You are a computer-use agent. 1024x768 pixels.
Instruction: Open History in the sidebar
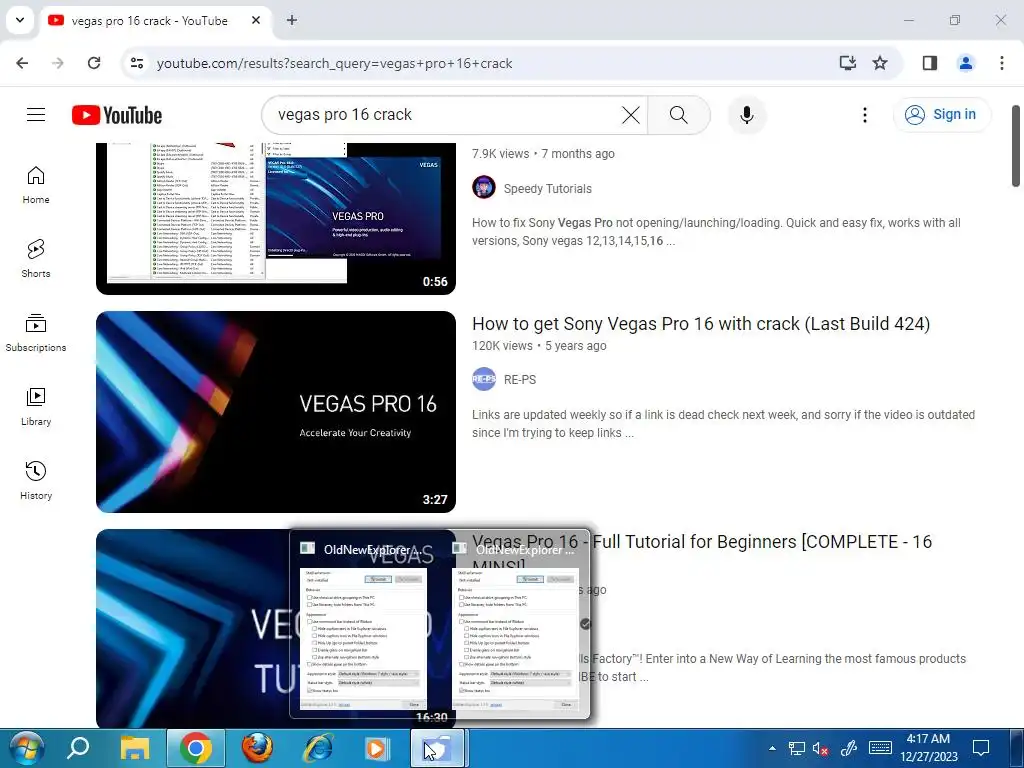point(36,480)
